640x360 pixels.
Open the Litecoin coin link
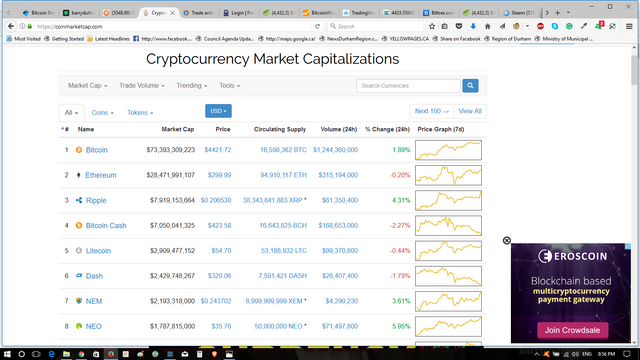(x=98, y=251)
